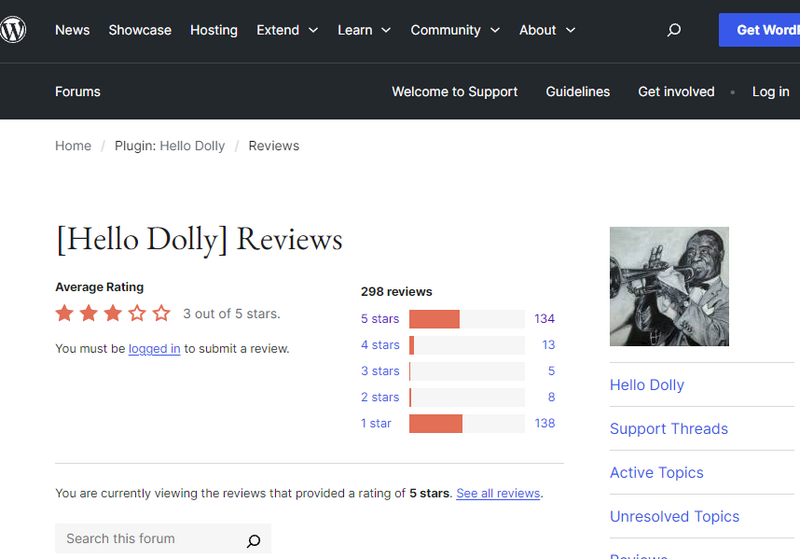Click the WordPress logo icon

click(13, 30)
